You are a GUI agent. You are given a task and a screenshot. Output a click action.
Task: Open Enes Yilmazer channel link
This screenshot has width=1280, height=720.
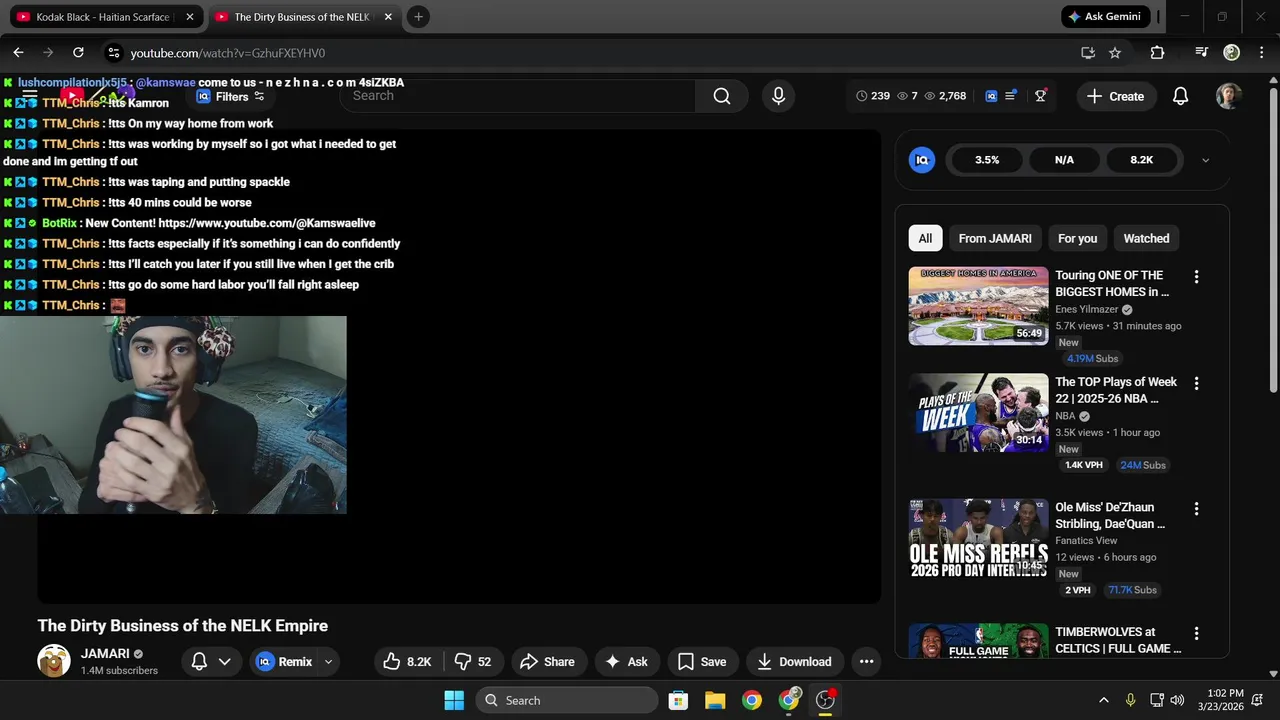point(1087,310)
